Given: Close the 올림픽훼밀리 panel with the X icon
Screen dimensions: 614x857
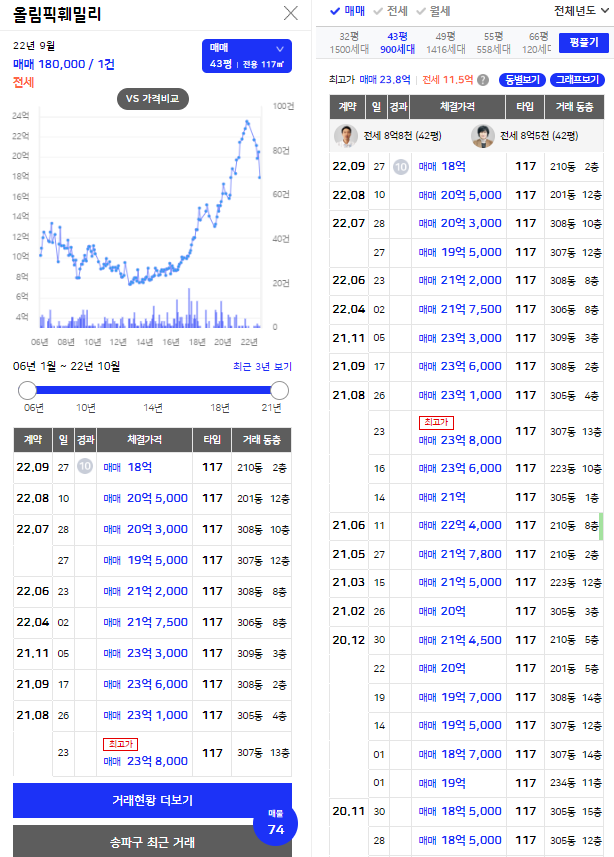Looking at the screenshot, I should tap(291, 13).
